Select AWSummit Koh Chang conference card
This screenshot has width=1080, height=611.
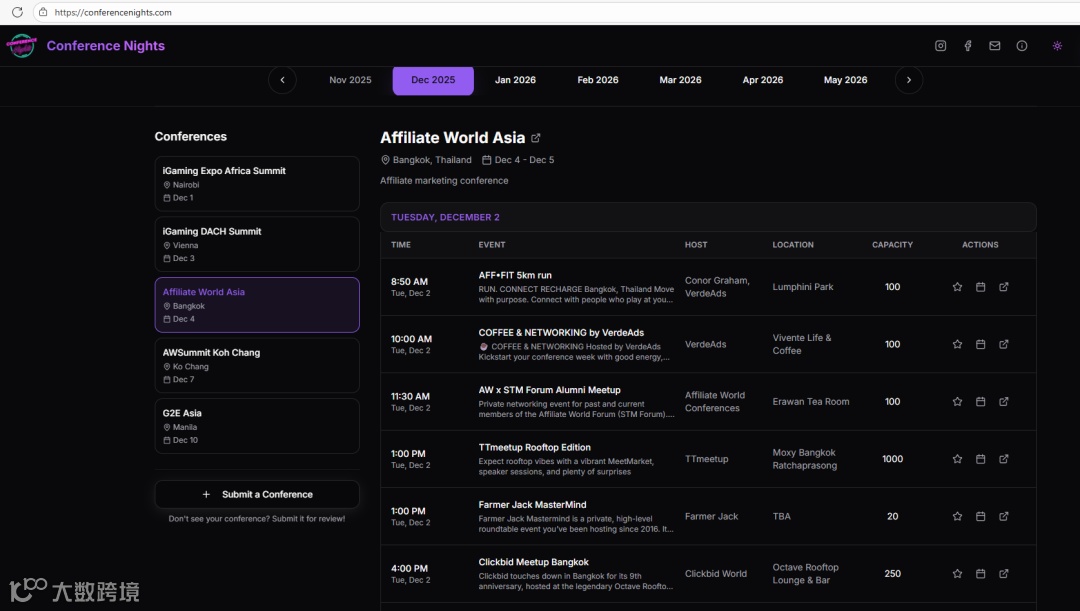(257, 366)
